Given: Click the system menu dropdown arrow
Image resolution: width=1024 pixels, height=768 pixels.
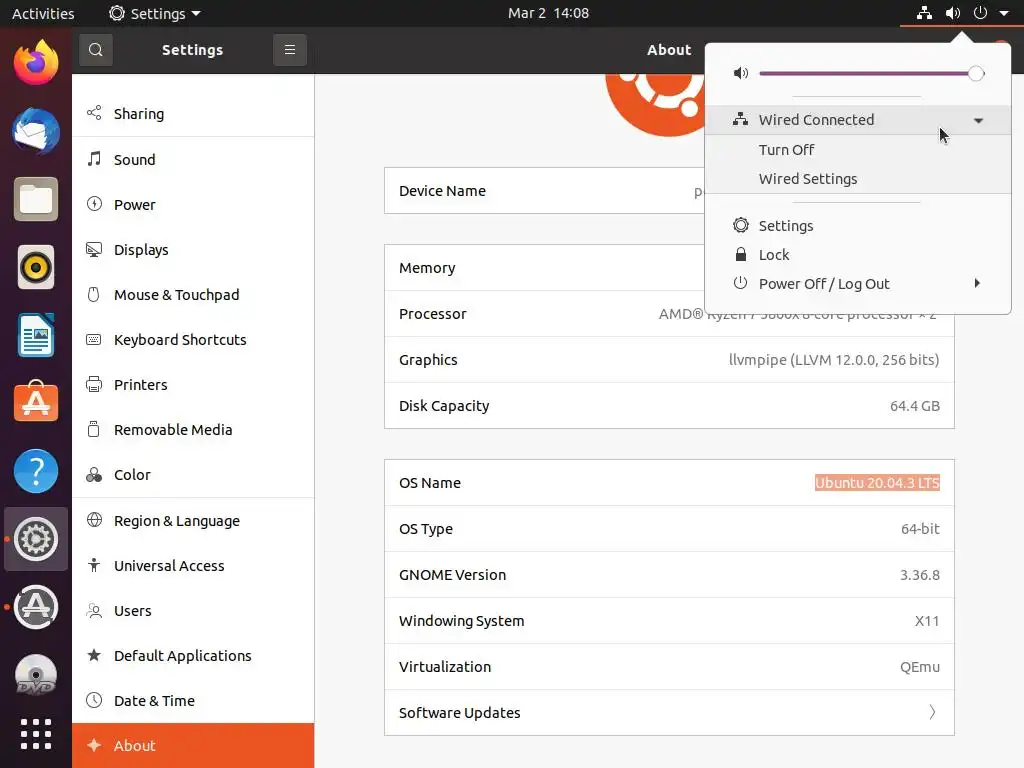Looking at the screenshot, I should pyautogui.click(x=1004, y=13).
